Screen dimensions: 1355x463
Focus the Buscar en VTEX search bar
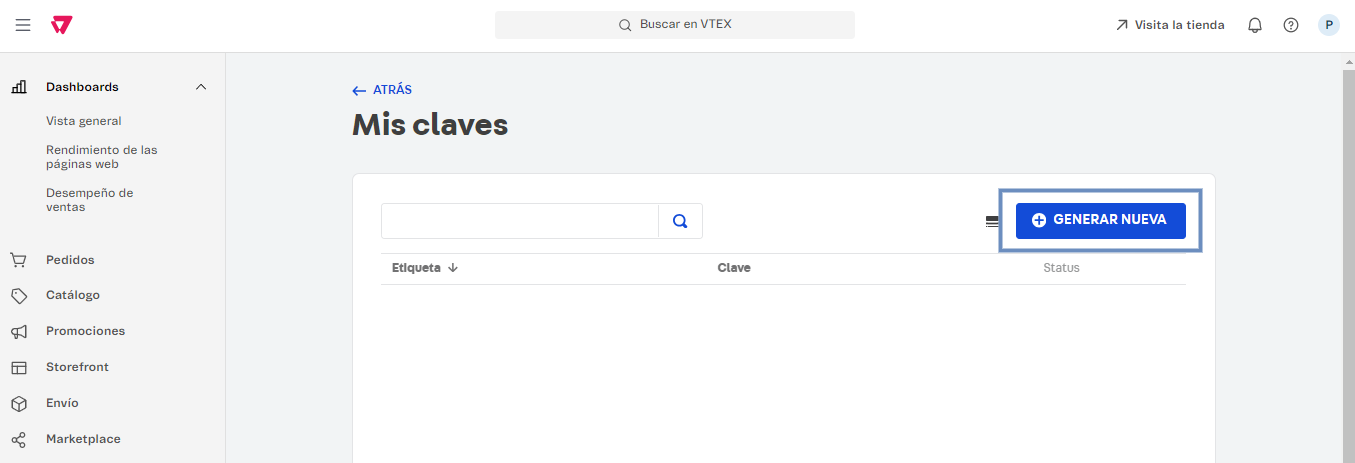675,25
